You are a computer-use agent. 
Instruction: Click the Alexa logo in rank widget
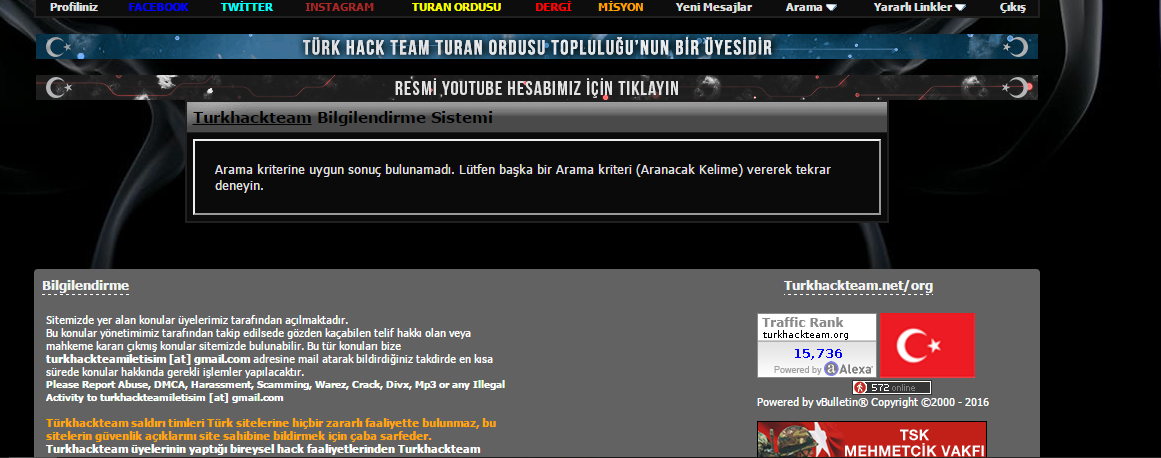pyautogui.click(x=849, y=368)
